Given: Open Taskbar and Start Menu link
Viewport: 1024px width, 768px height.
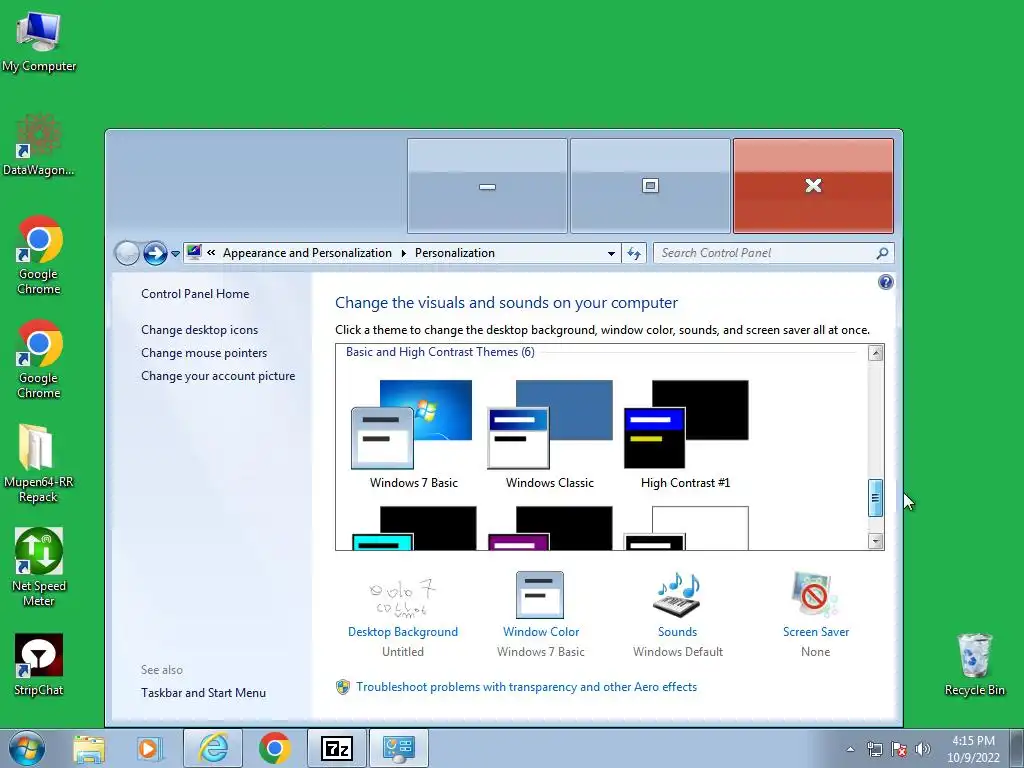Looking at the screenshot, I should [x=203, y=693].
